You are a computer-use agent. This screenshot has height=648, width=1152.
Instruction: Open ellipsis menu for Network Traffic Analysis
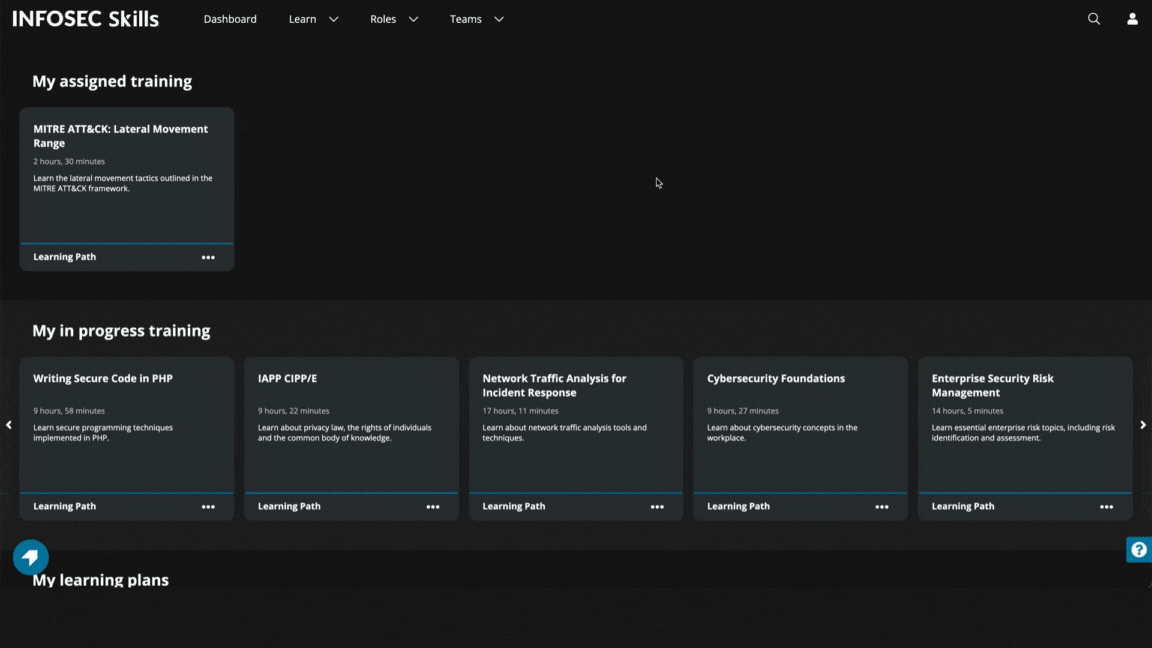(x=657, y=507)
